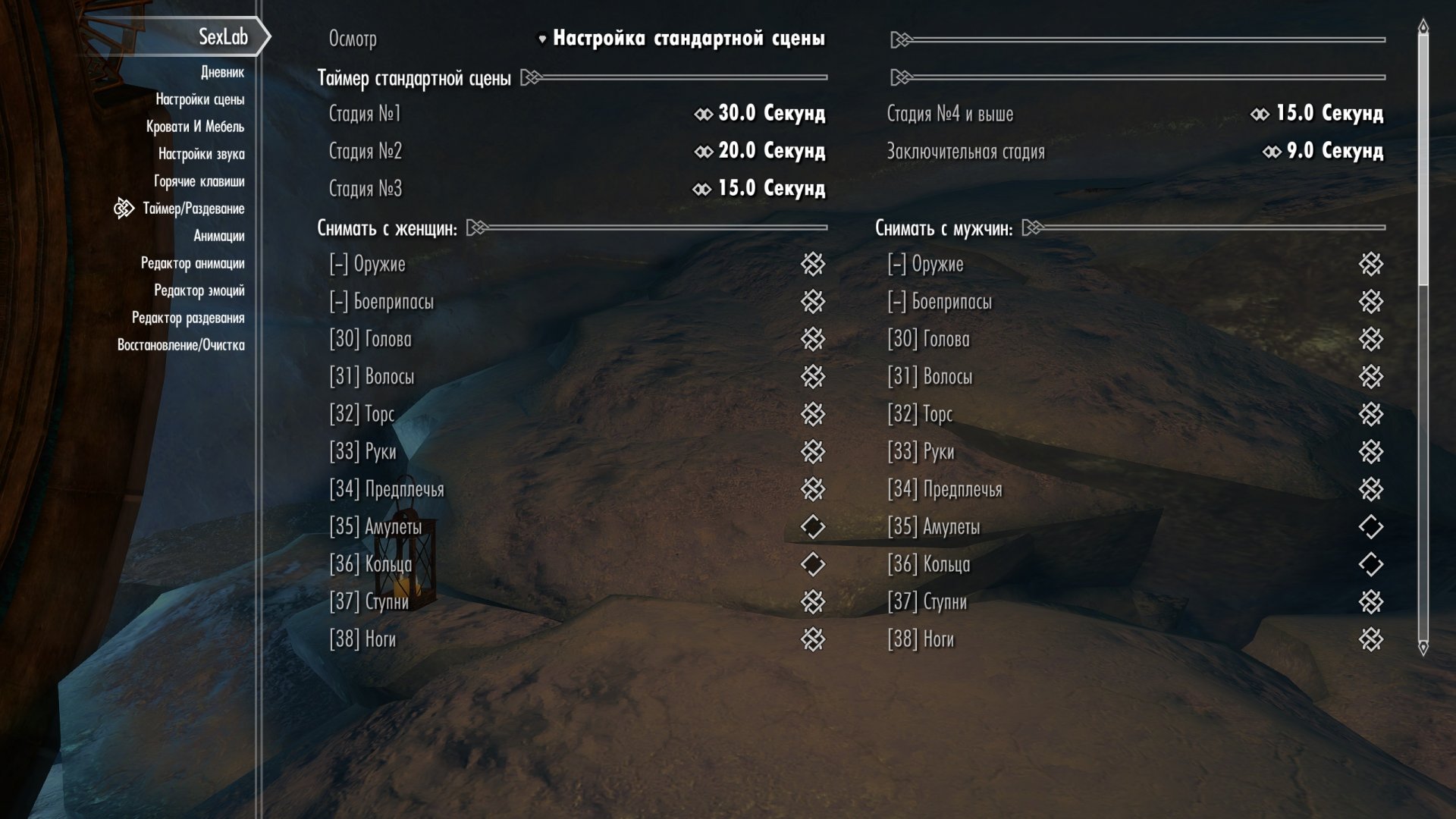1456x819 pixels.
Task: Toggle men's [30] Голова diamond icon
Action: (x=1370, y=339)
